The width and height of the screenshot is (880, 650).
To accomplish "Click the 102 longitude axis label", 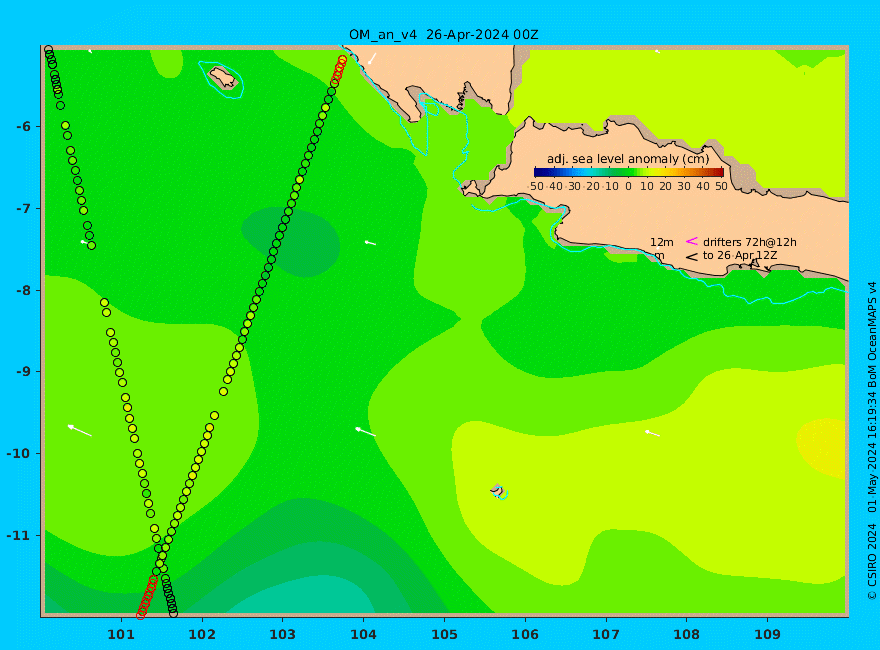I will pos(201,634).
